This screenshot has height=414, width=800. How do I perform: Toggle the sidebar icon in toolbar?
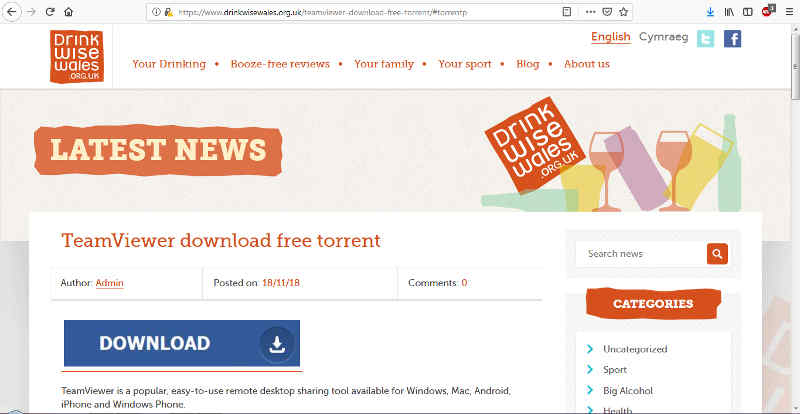click(x=747, y=12)
